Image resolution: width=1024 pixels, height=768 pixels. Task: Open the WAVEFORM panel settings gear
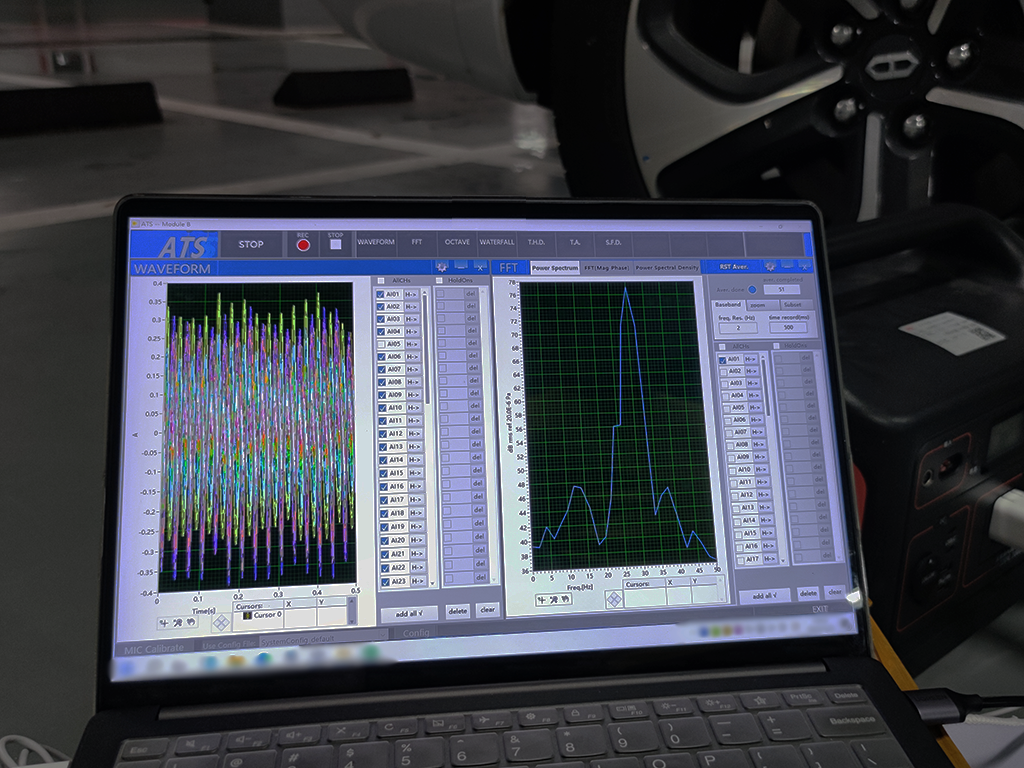441,267
